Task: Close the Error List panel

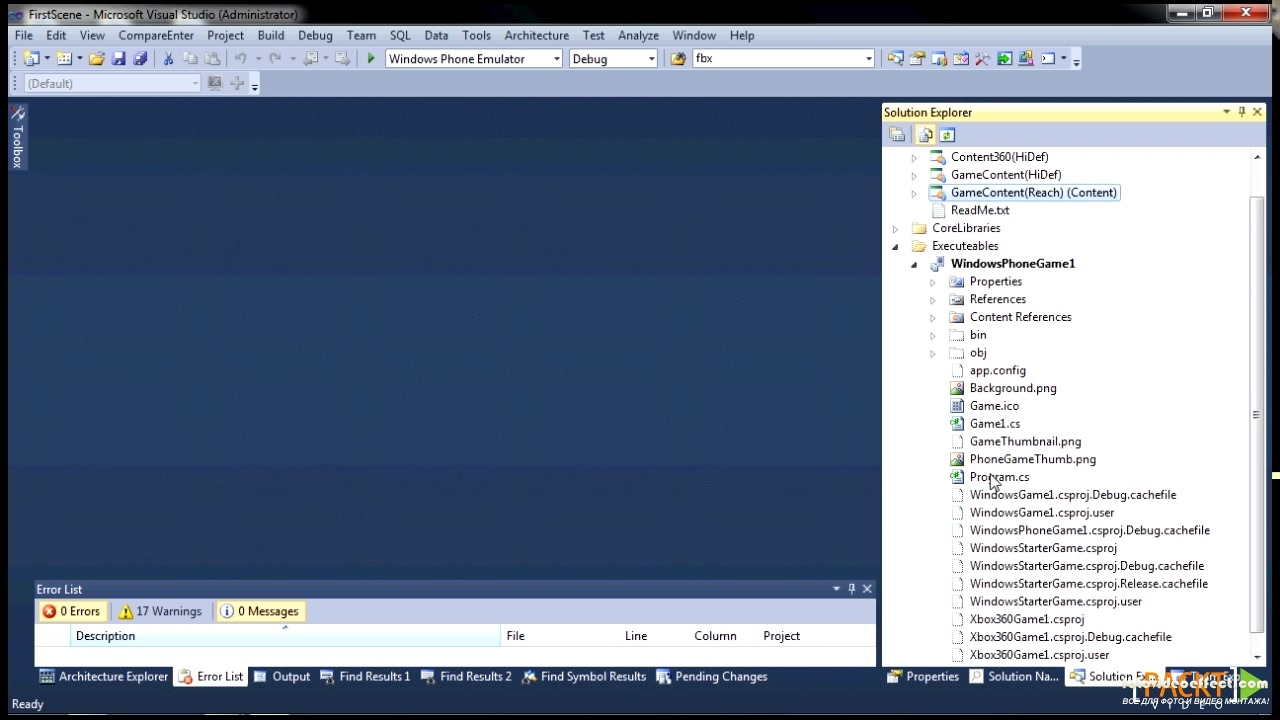Action: 867,589
